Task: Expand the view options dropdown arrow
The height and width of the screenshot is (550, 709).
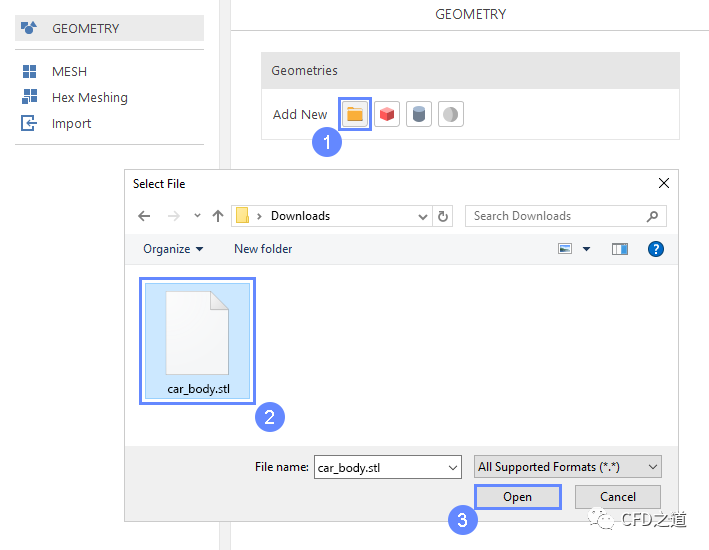Action: point(586,249)
